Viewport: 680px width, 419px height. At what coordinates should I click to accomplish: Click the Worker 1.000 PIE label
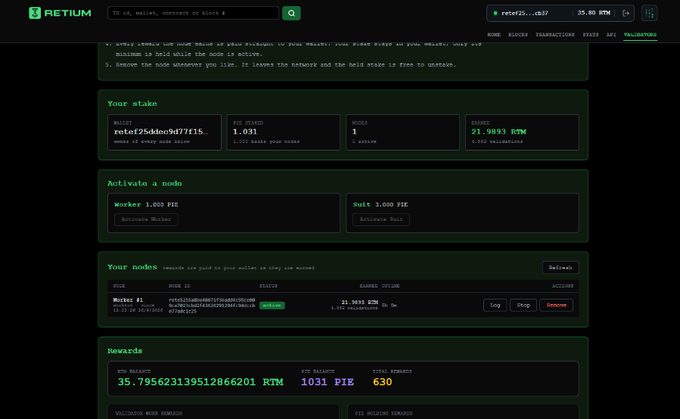[x=146, y=205]
